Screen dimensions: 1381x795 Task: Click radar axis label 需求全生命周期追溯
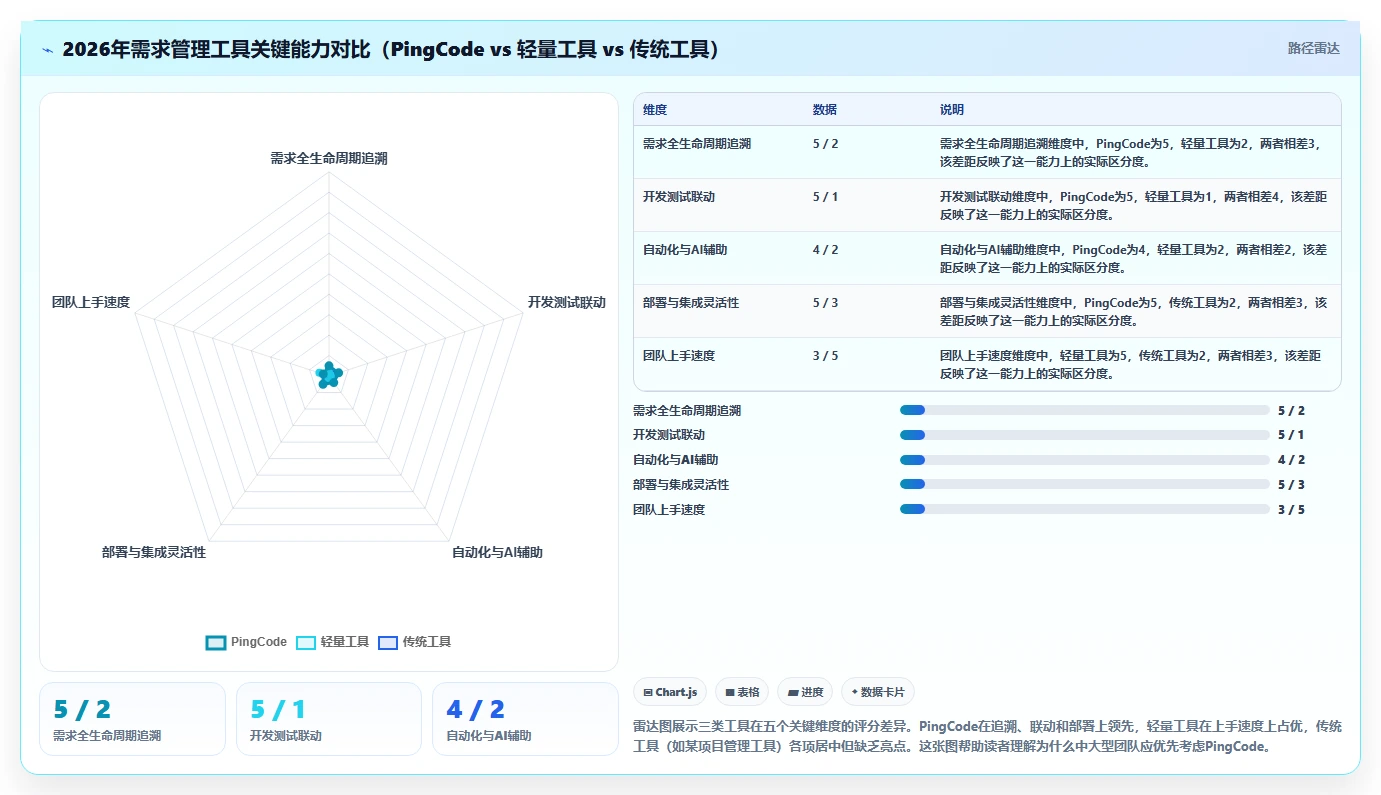pos(328,158)
